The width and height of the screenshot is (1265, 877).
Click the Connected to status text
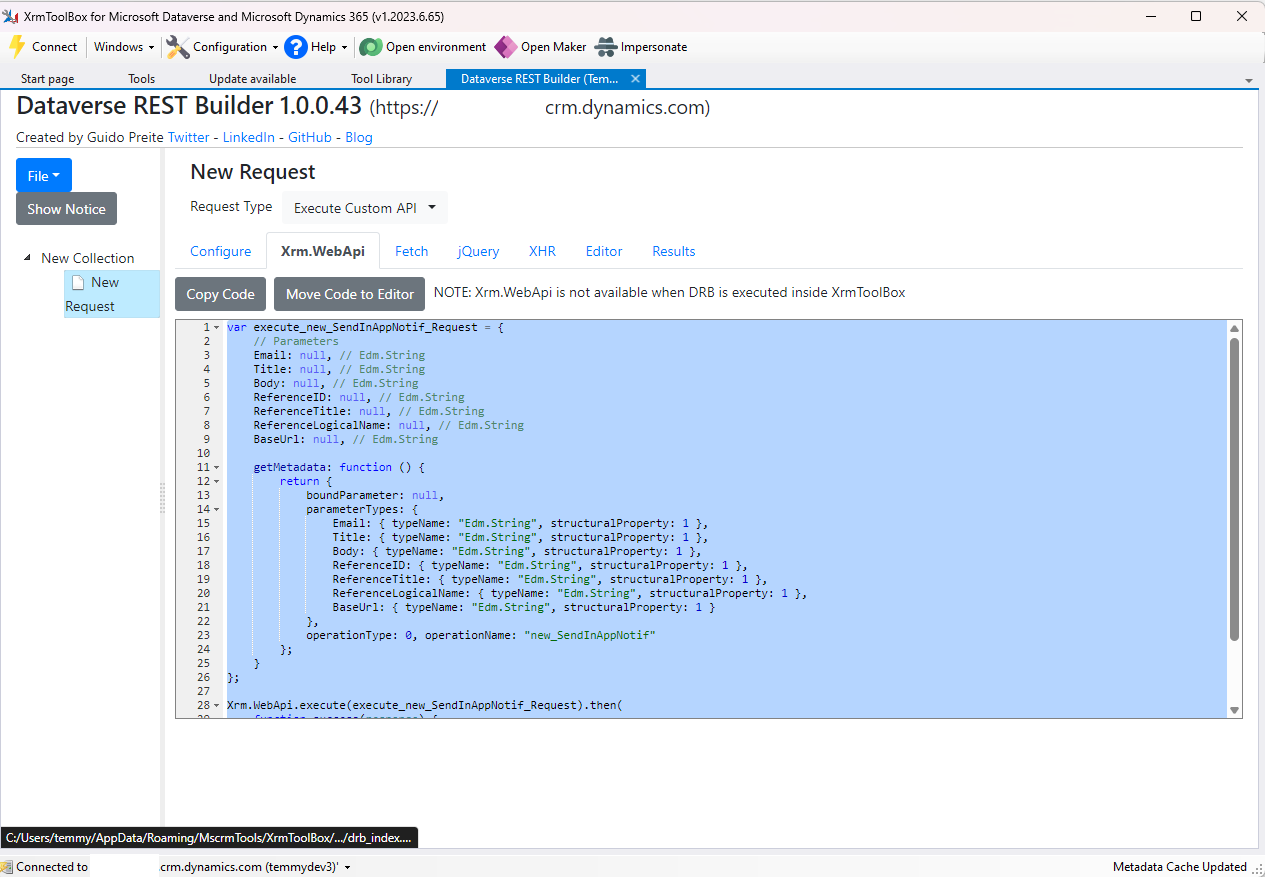coord(52,867)
